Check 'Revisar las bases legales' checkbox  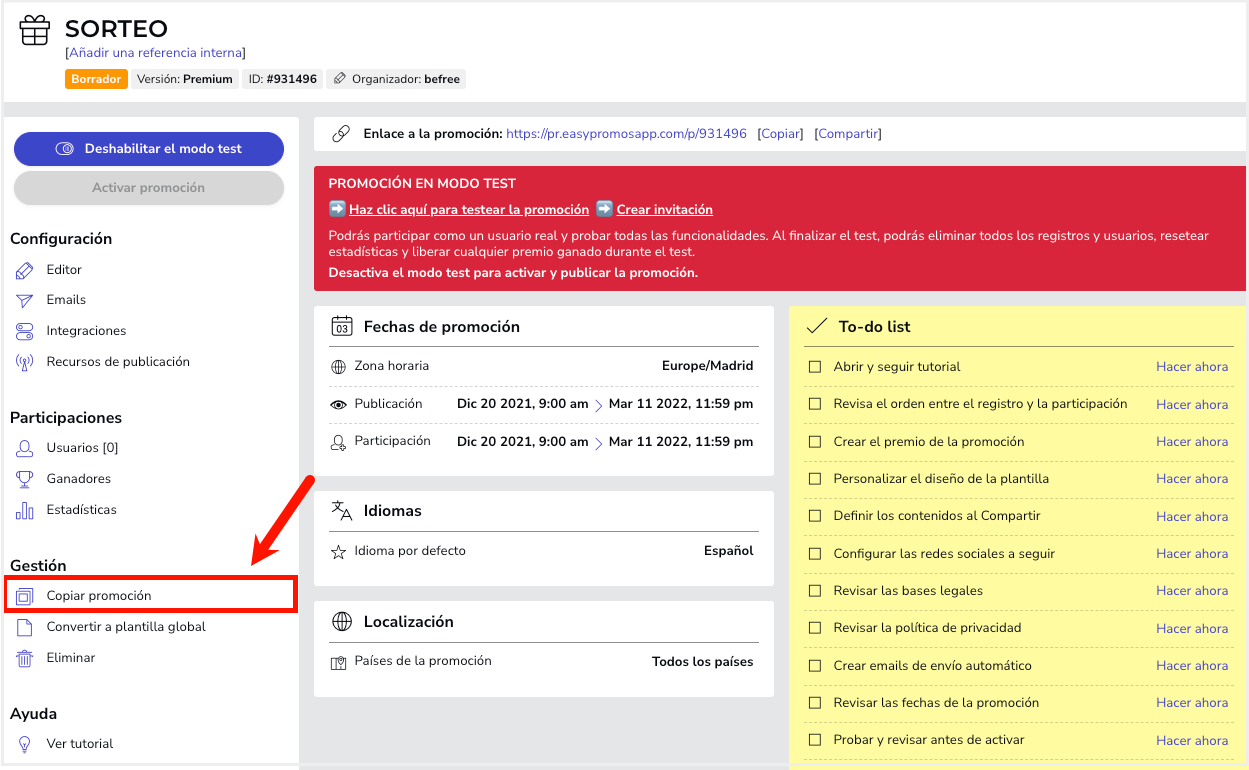tap(815, 591)
